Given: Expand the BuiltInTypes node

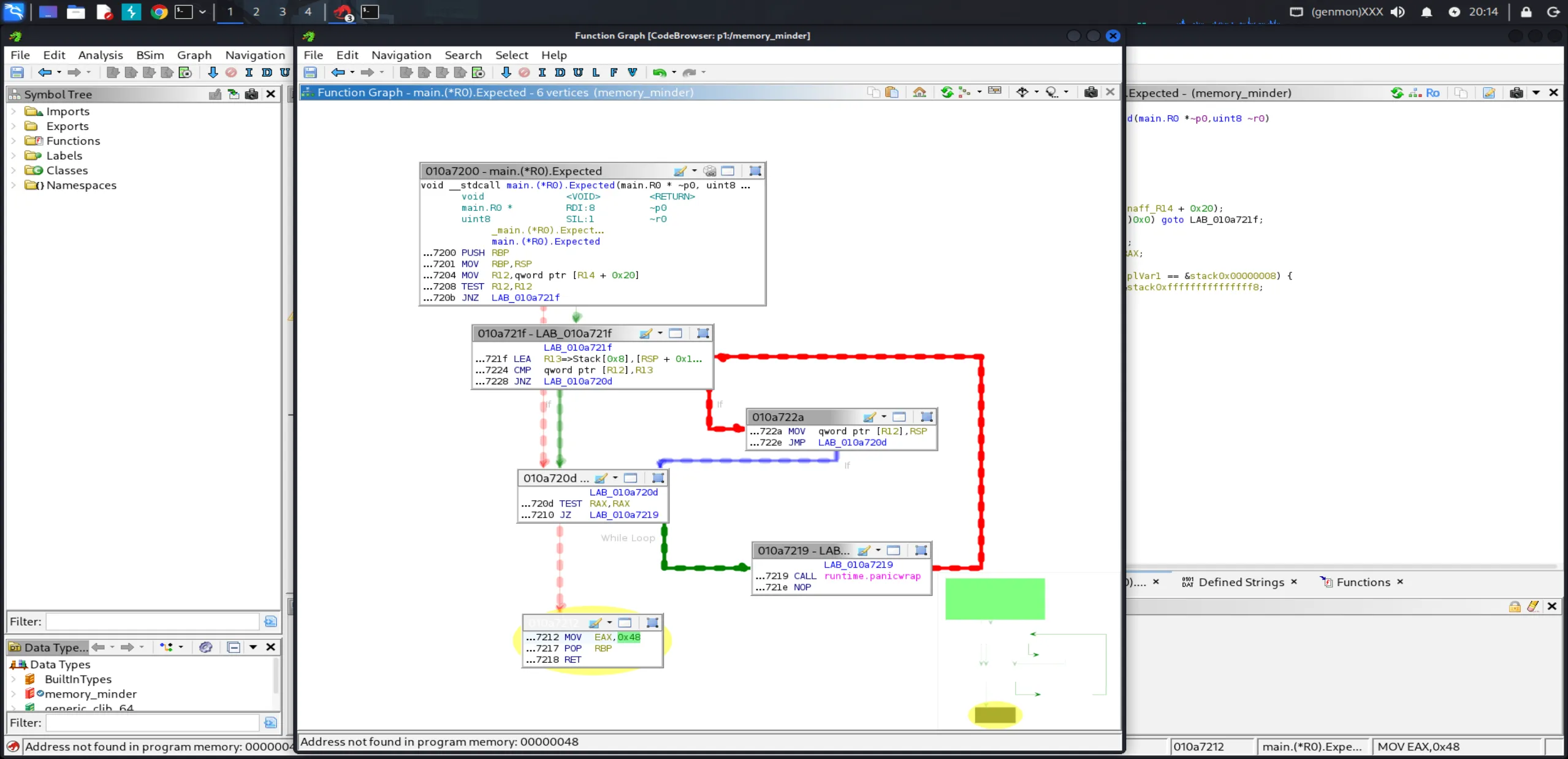Looking at the screenshot, I should (x=13, y=679).
